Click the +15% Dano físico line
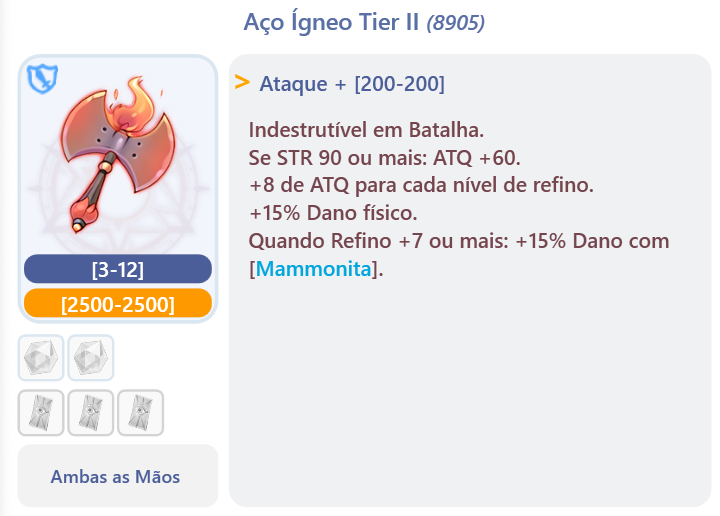The height and width of the screenshot is (516, 720). (333, 213)
